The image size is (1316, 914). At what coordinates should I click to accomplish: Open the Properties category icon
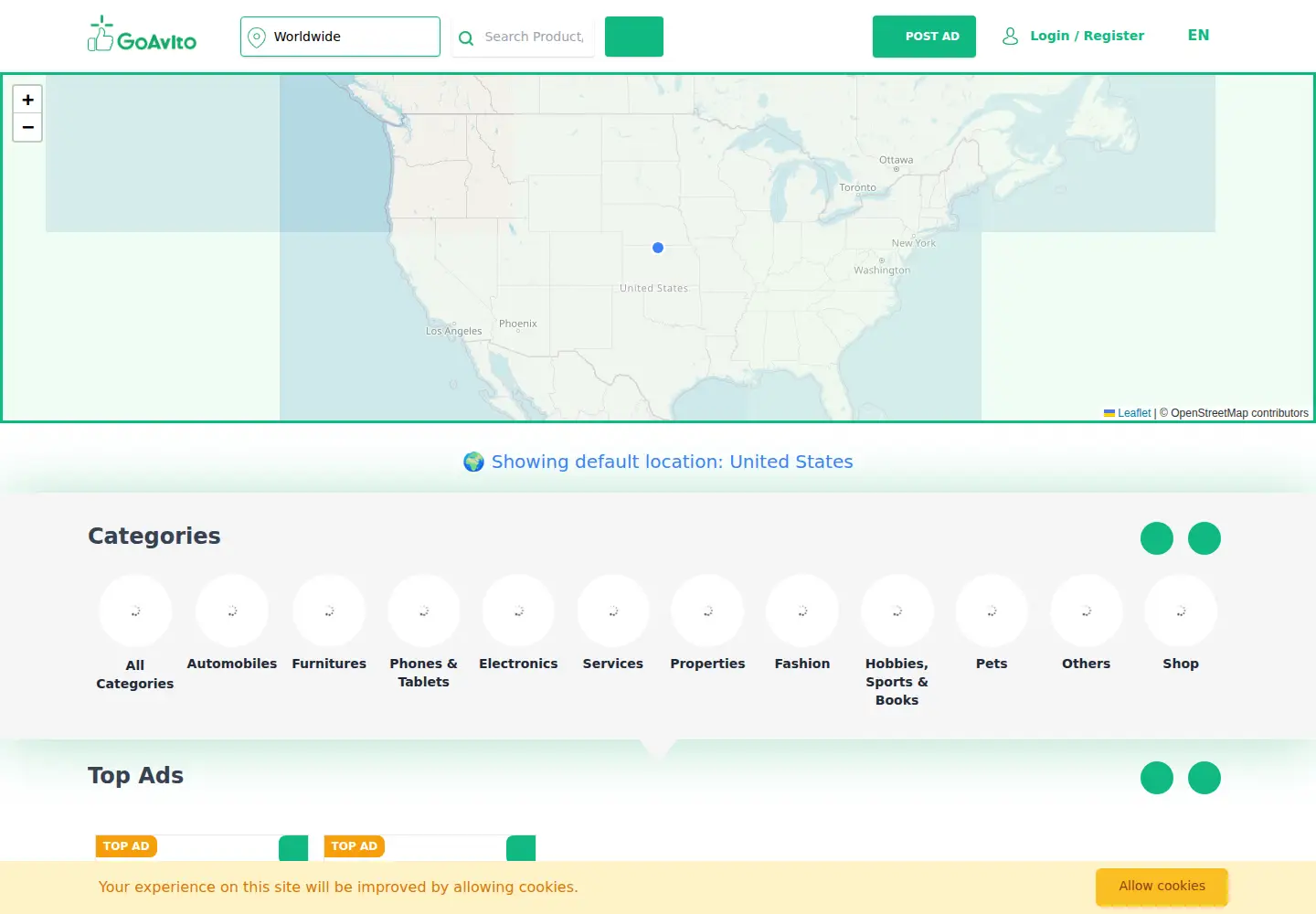point(707,611)
